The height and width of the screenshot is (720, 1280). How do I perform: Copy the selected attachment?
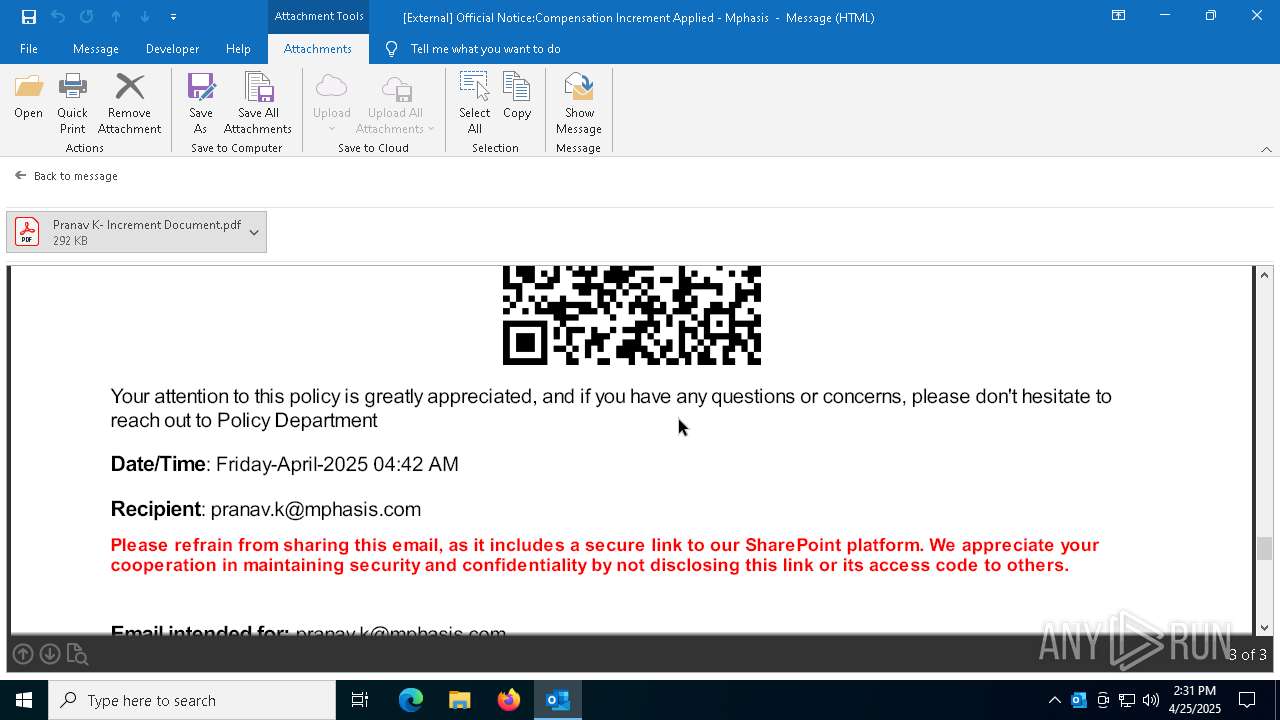tap(517, 98)
